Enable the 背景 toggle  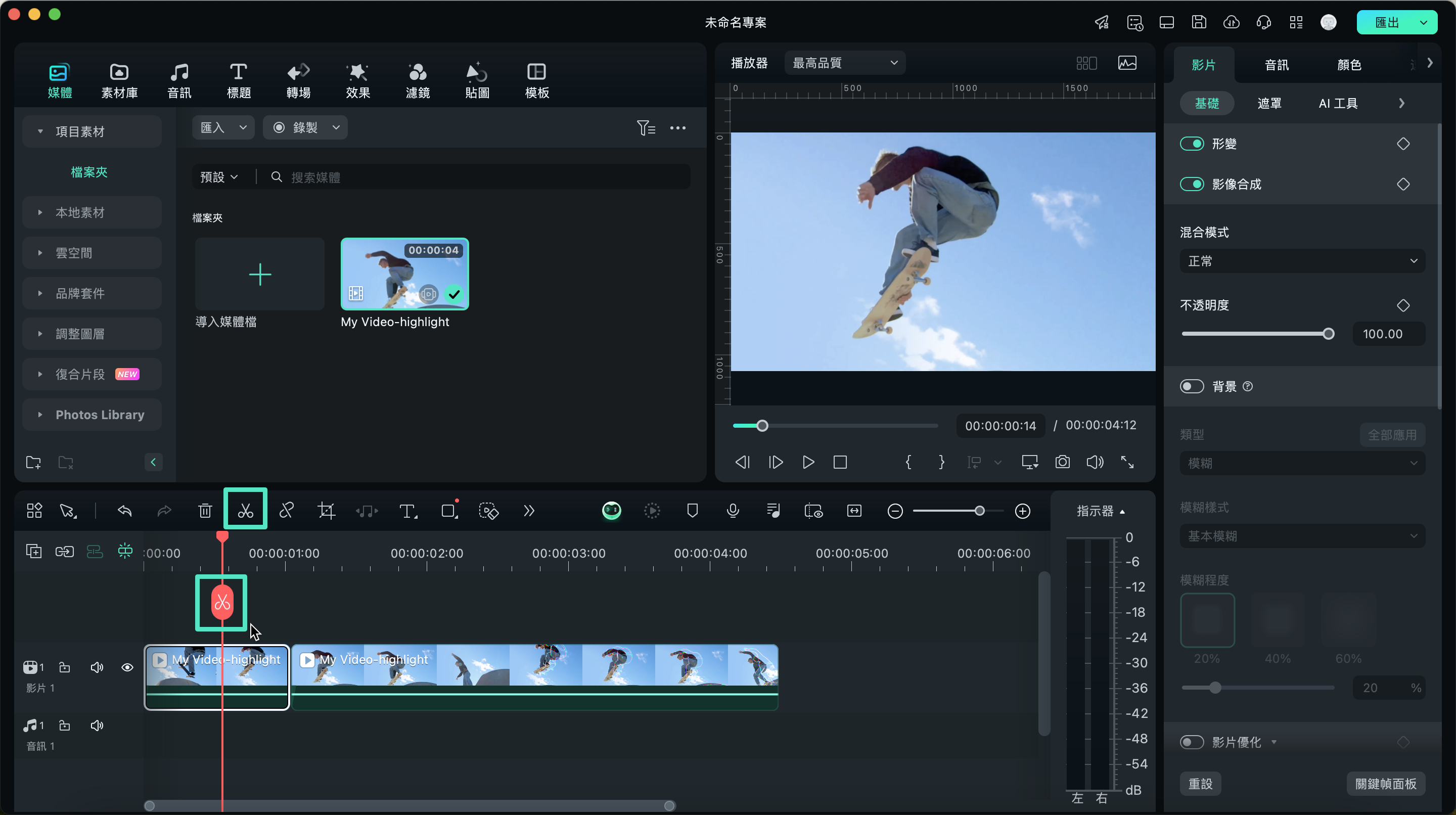click(1192, 386)
